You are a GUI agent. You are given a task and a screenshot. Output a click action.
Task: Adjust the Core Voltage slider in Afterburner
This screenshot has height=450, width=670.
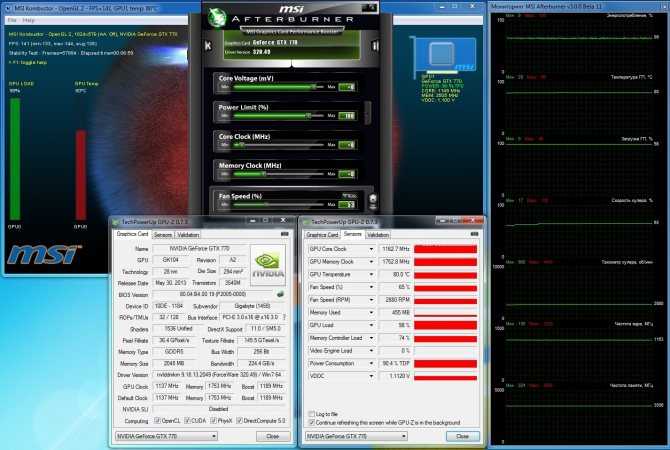[278, 87]
